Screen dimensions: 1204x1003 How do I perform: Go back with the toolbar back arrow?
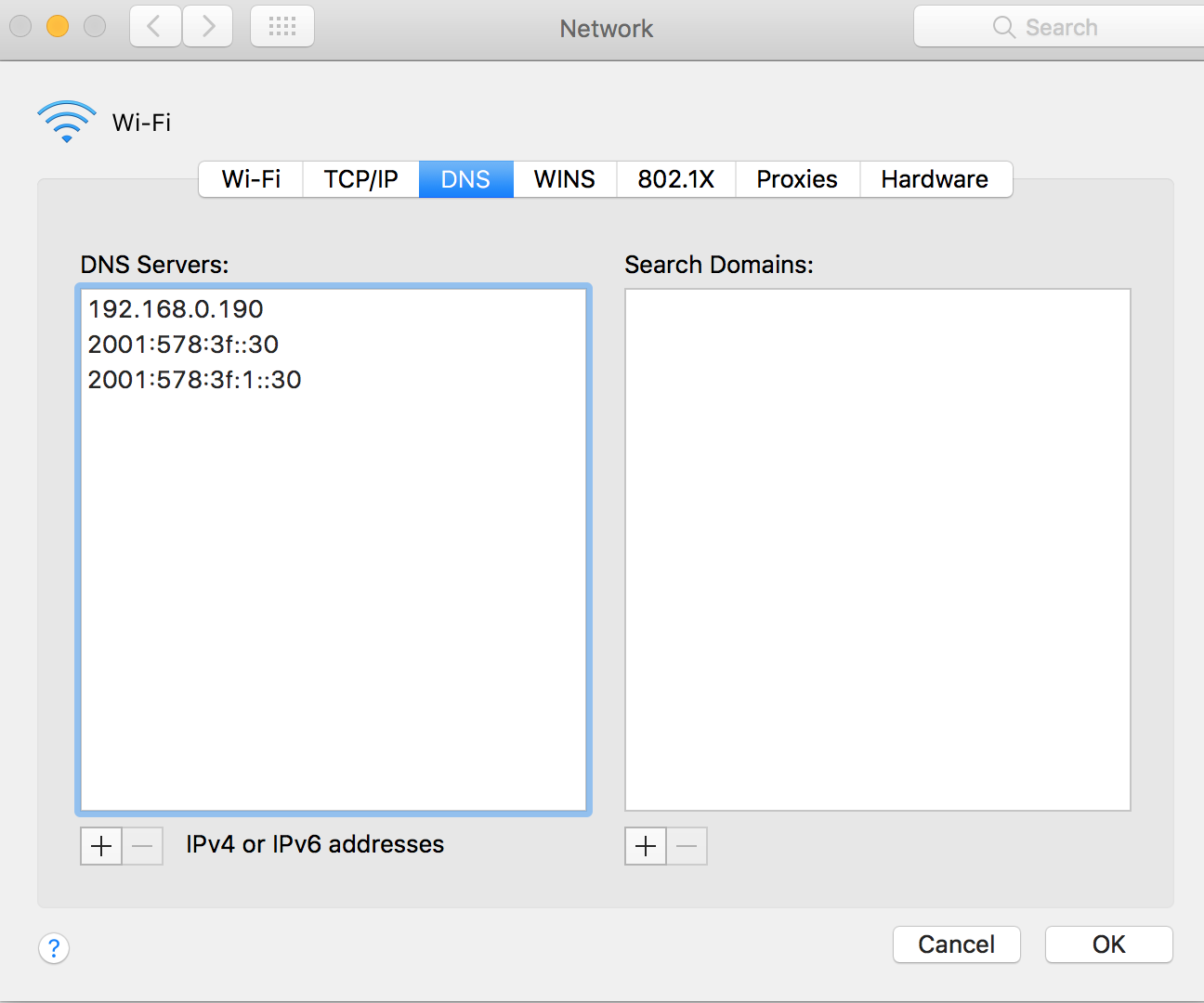coord(155,26)
